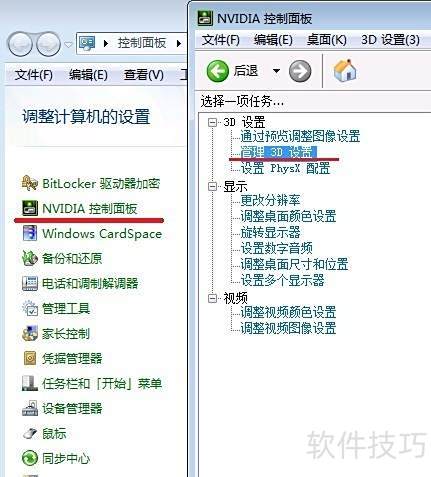Collapse the 显示 tree node

click(x=212, y=186)
